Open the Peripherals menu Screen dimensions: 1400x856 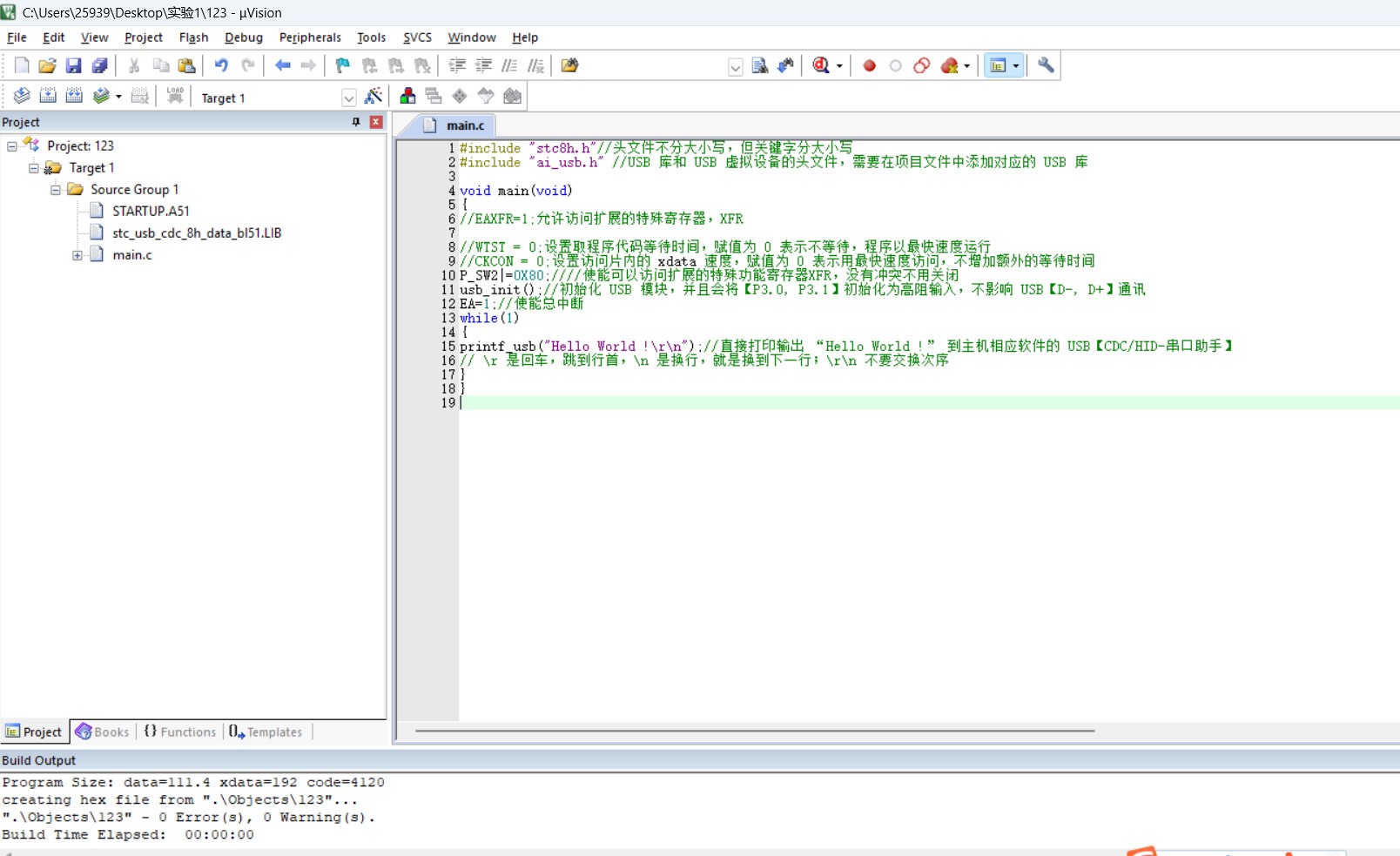pyautogui.click(x=310, y=37)
